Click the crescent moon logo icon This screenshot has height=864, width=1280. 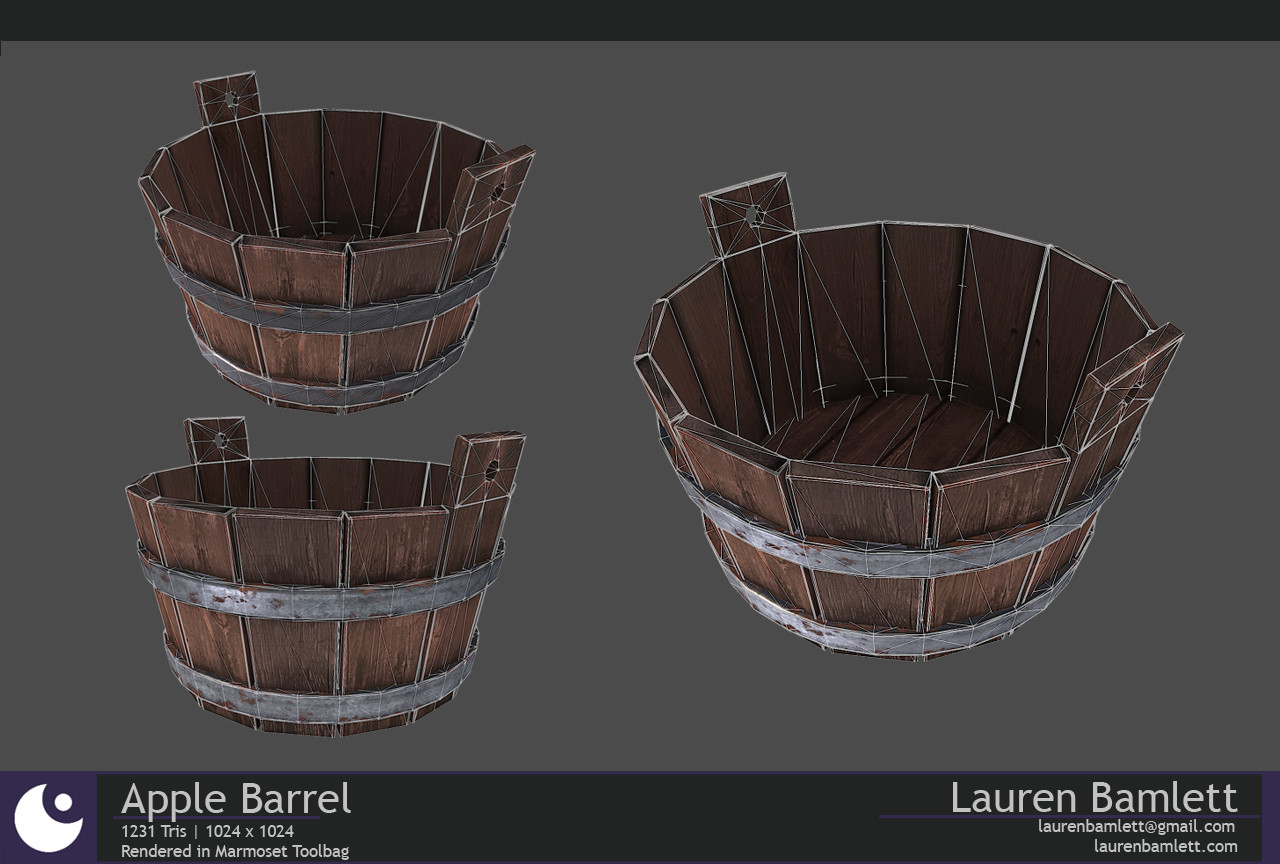[48, 818]
